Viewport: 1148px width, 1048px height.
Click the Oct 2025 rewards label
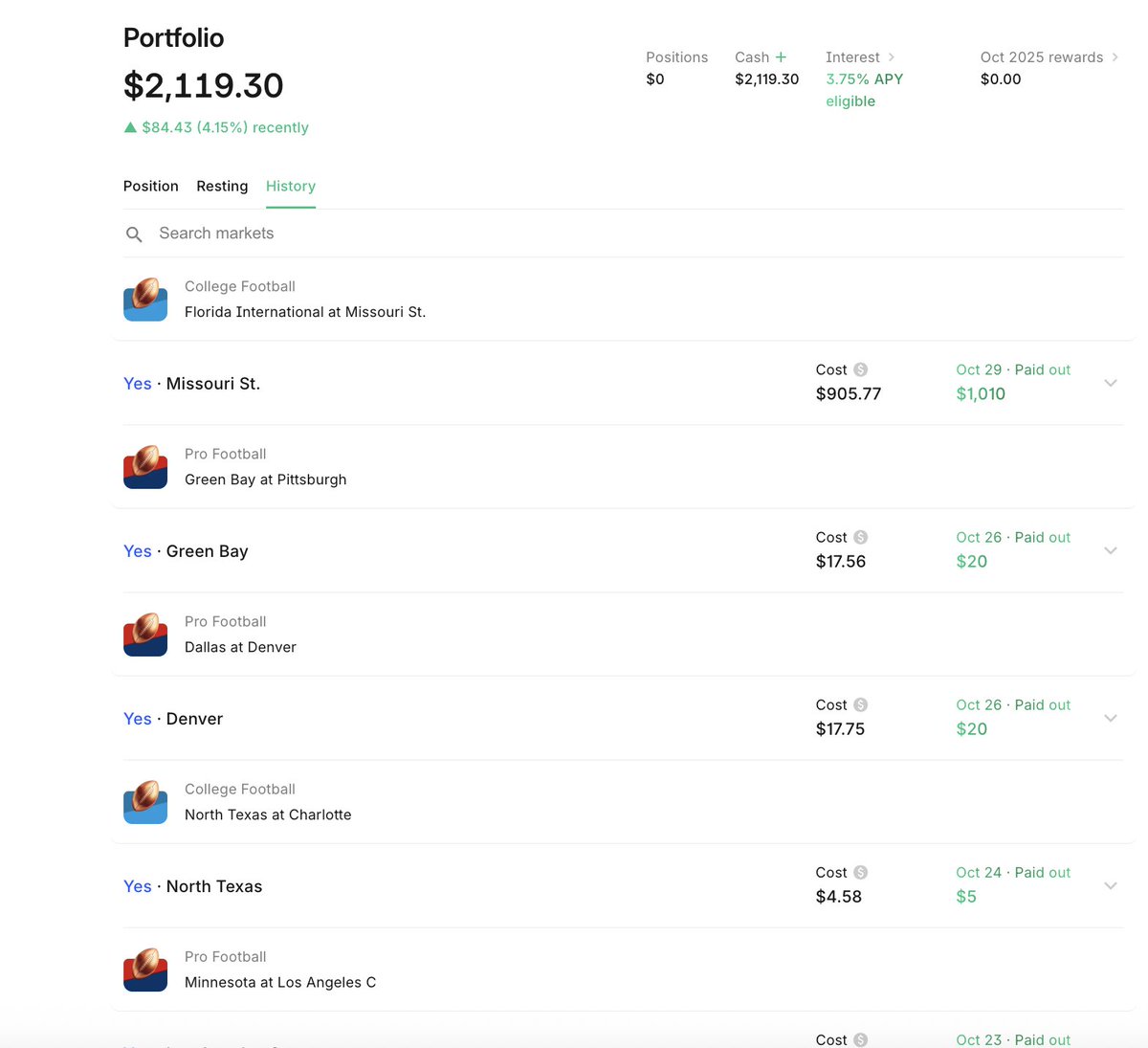[x=1042, y=57]
